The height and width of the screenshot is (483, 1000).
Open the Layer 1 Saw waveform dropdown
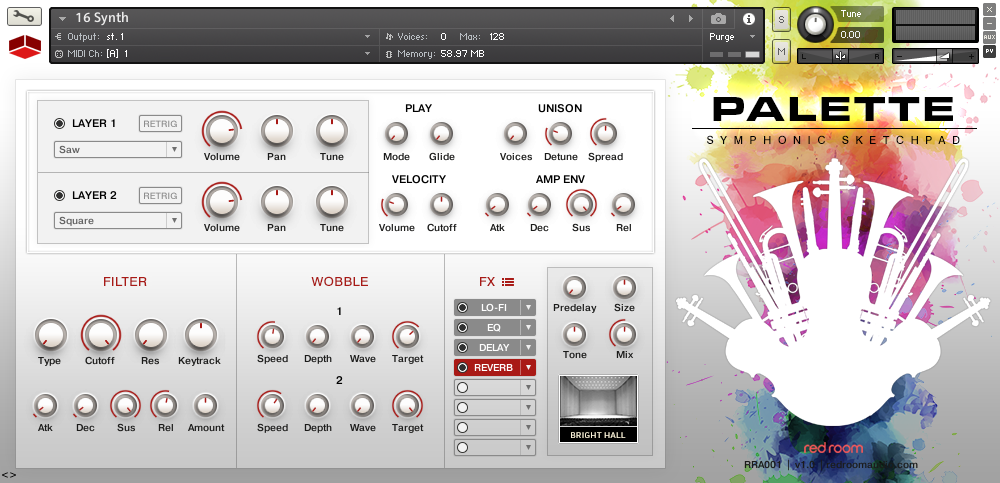pos(118,150)
